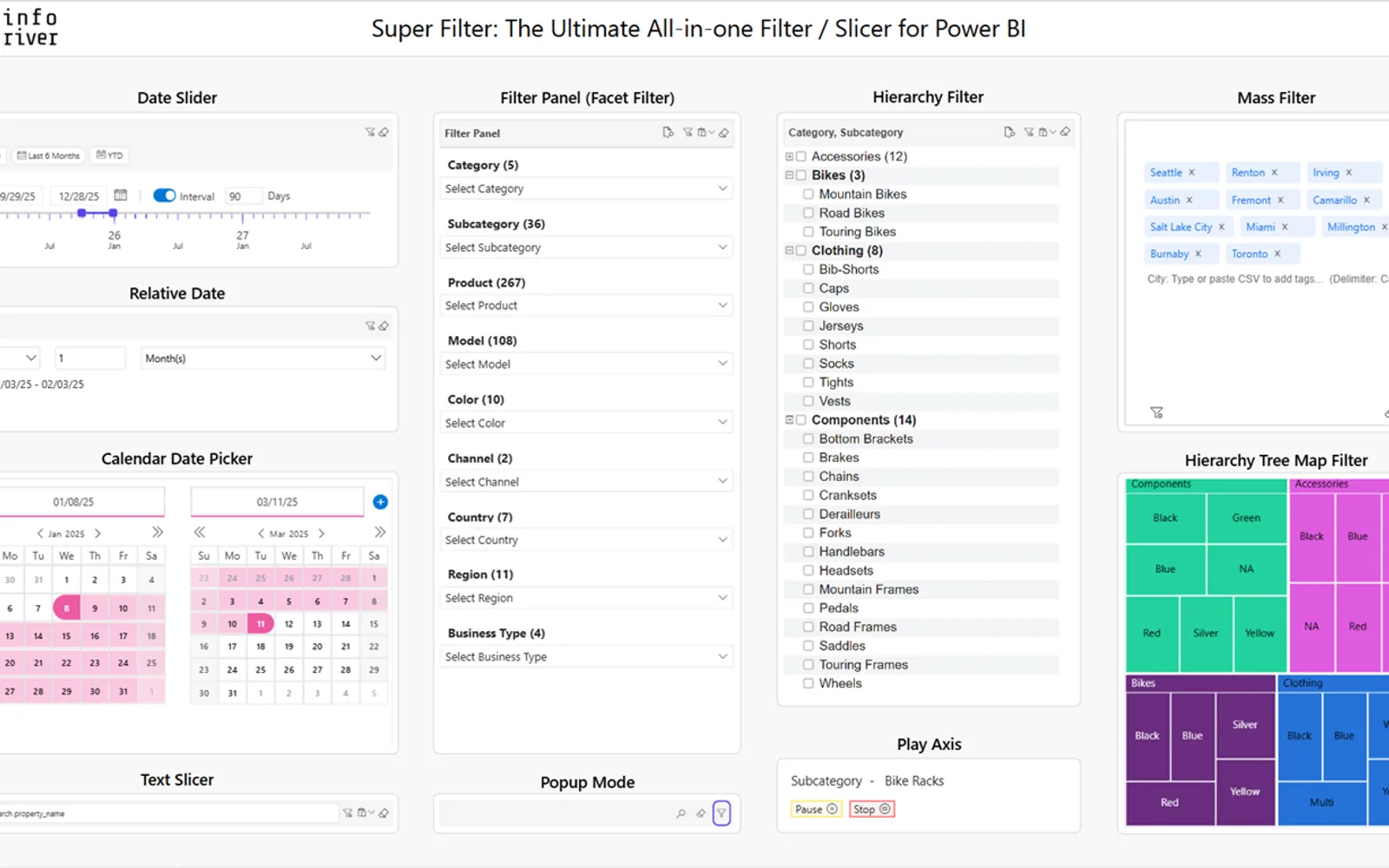Click the export file icon in Filter Panel header

pos(668,133)
